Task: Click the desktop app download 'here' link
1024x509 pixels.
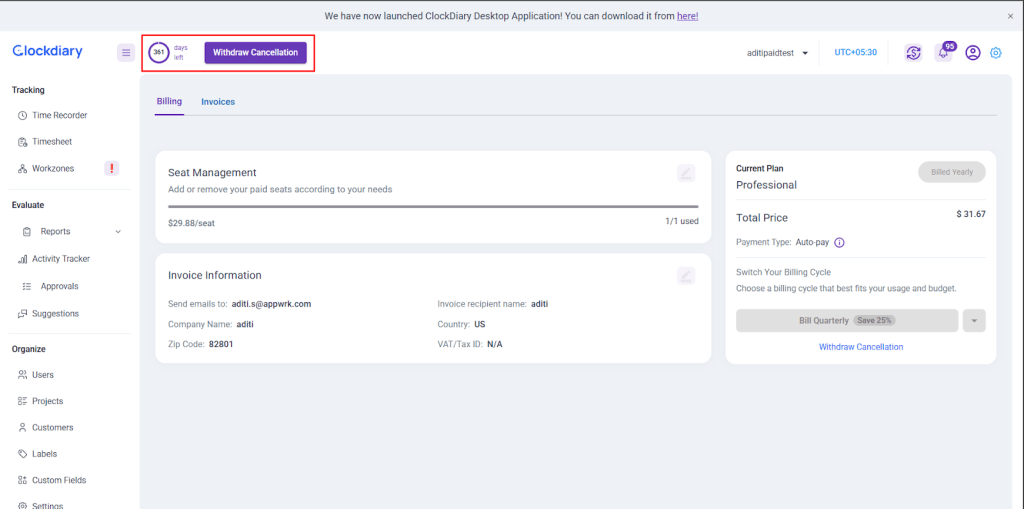Action: (x=687, y=16)
